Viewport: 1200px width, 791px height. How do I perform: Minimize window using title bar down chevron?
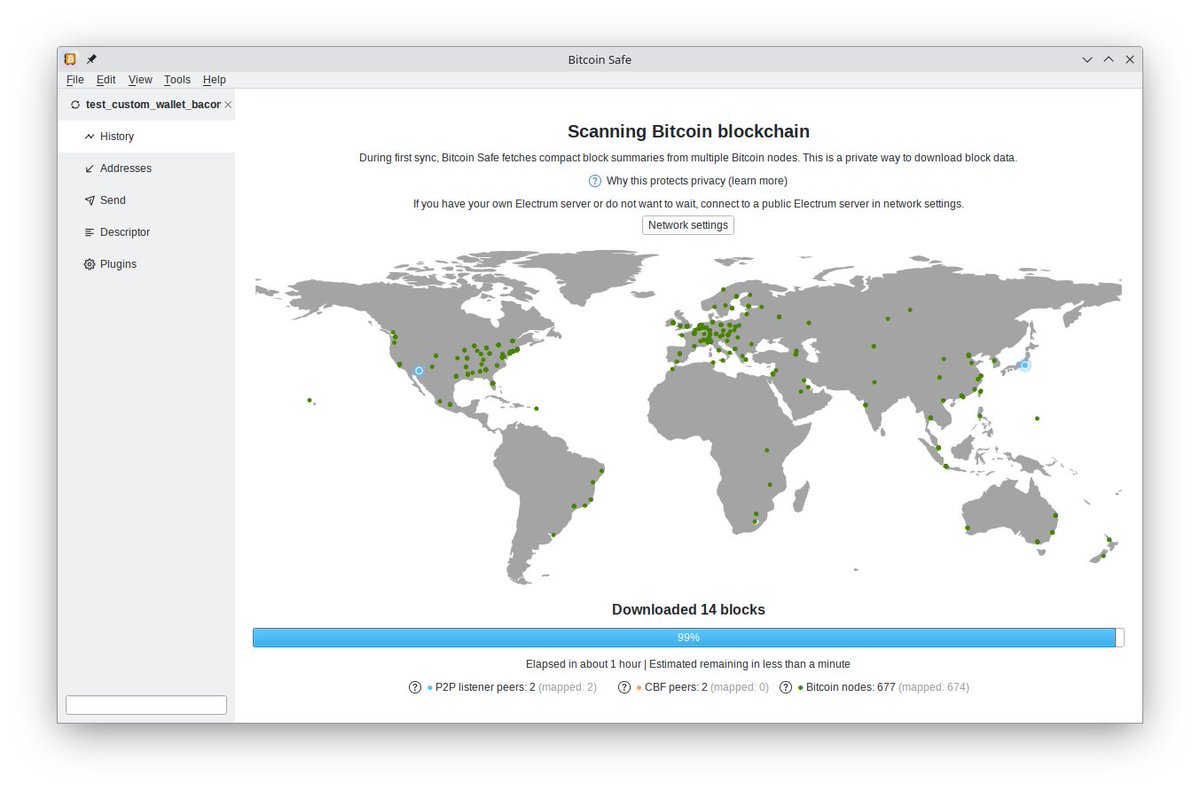pos(1087,60)
